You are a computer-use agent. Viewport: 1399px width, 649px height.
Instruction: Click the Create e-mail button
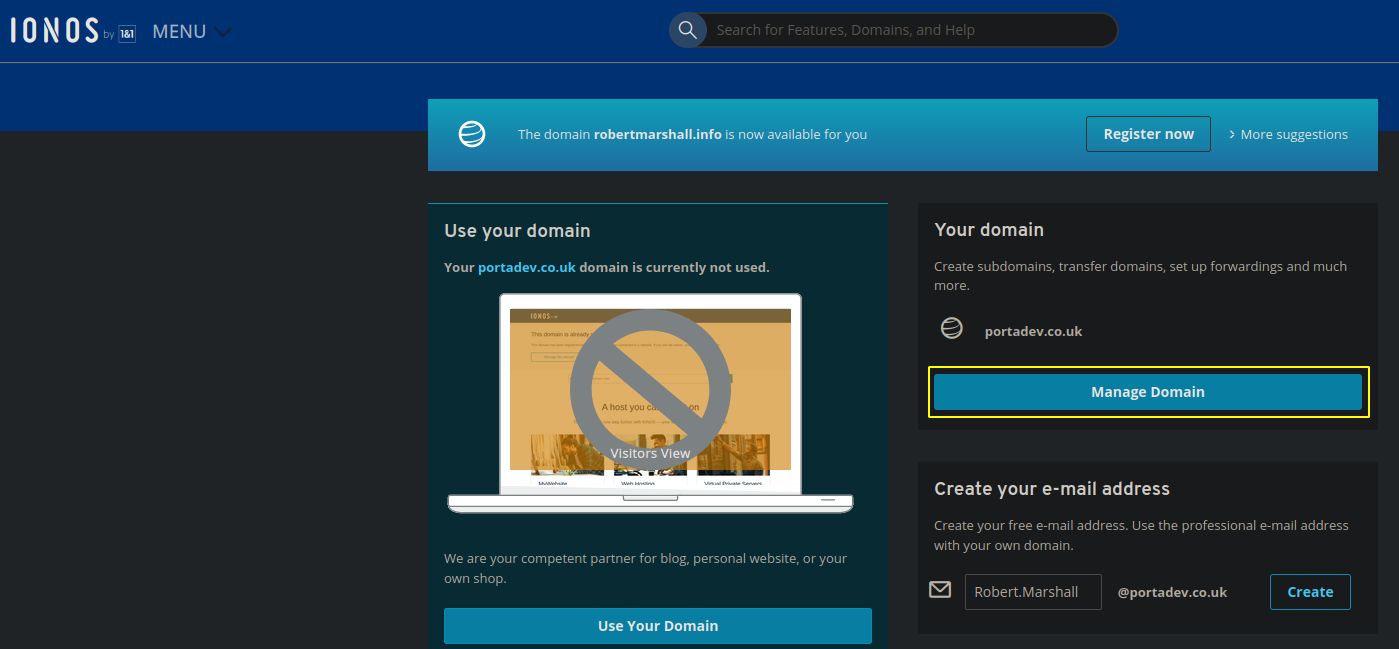point(1310,592)
